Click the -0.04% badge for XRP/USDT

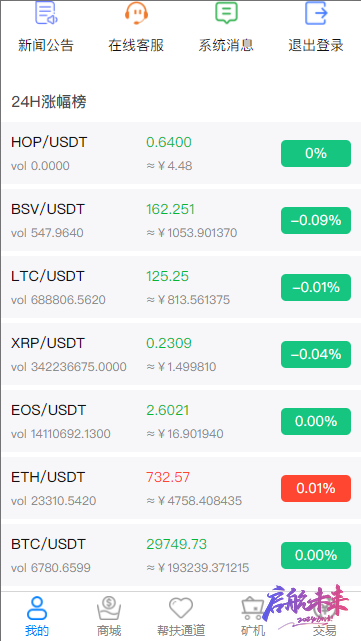pos(316,354)
